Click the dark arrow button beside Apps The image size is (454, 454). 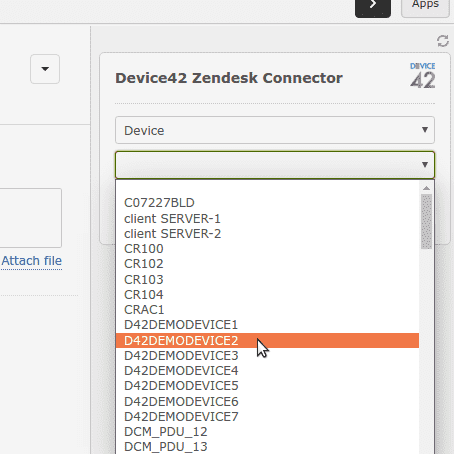pyautogui.click(x=373, y=7)
